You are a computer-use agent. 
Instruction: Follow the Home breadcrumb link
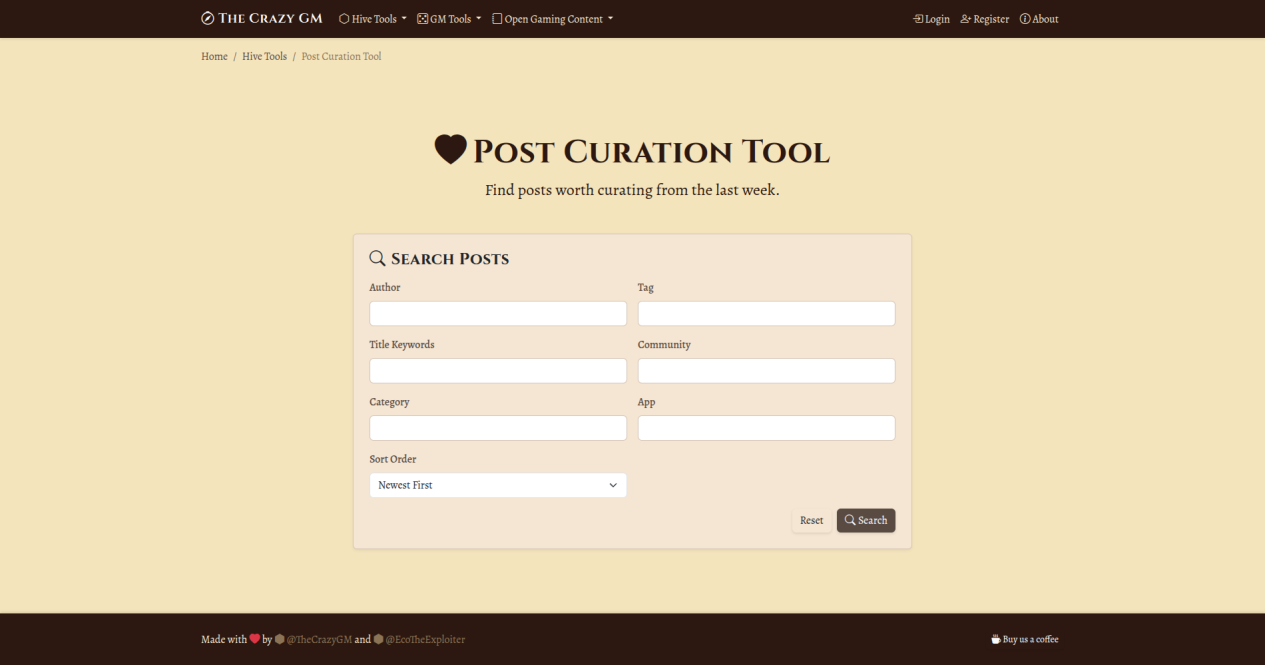(214, 56)
